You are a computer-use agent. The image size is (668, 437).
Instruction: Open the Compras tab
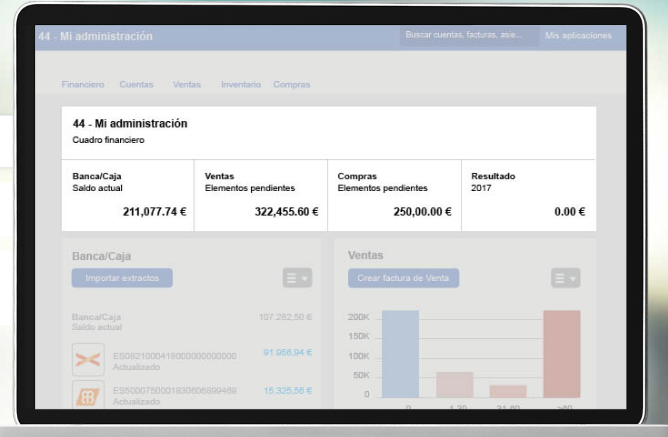[x=292, y=84]
